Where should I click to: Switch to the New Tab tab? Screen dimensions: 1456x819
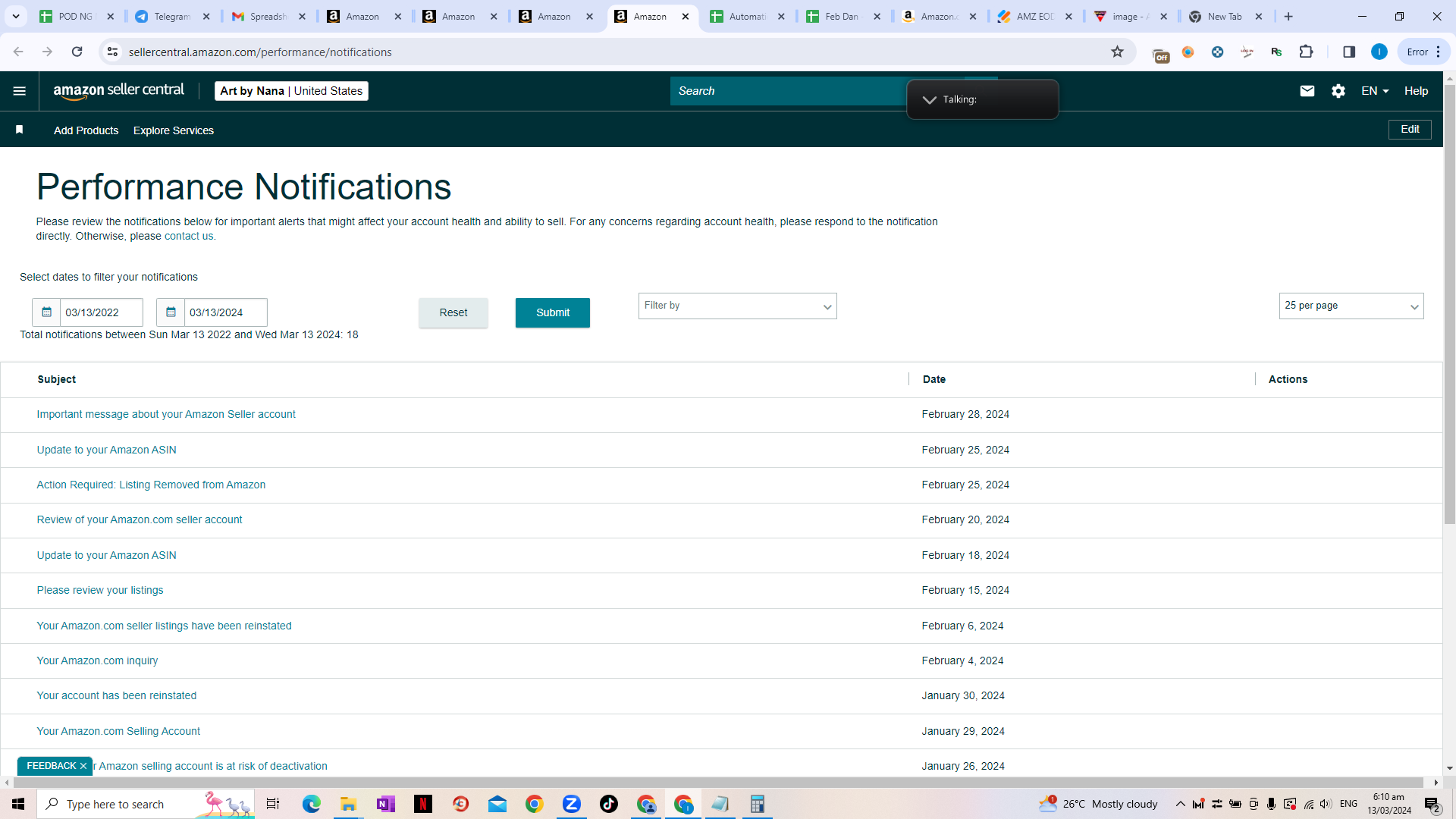pos(1227,16)
